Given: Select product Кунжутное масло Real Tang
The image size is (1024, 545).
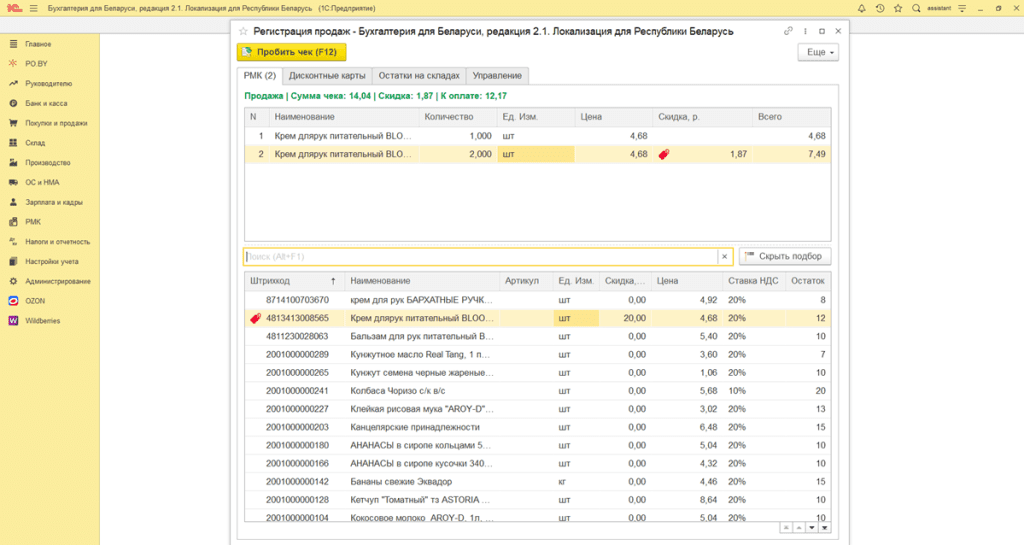Looking at the screenshot, I should click(x=537, y=354).
